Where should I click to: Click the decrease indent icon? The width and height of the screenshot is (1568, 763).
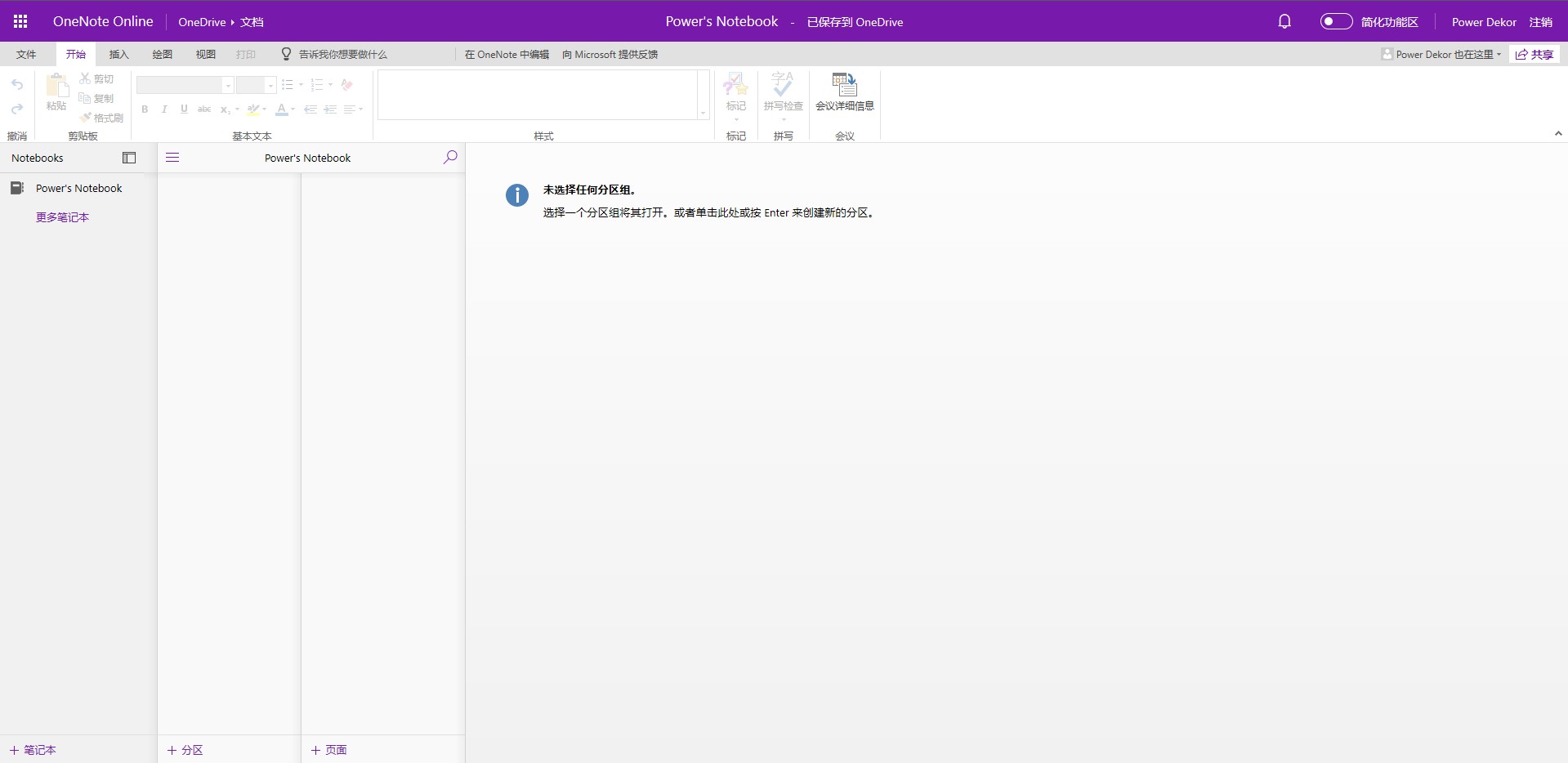tap(310, 109)
